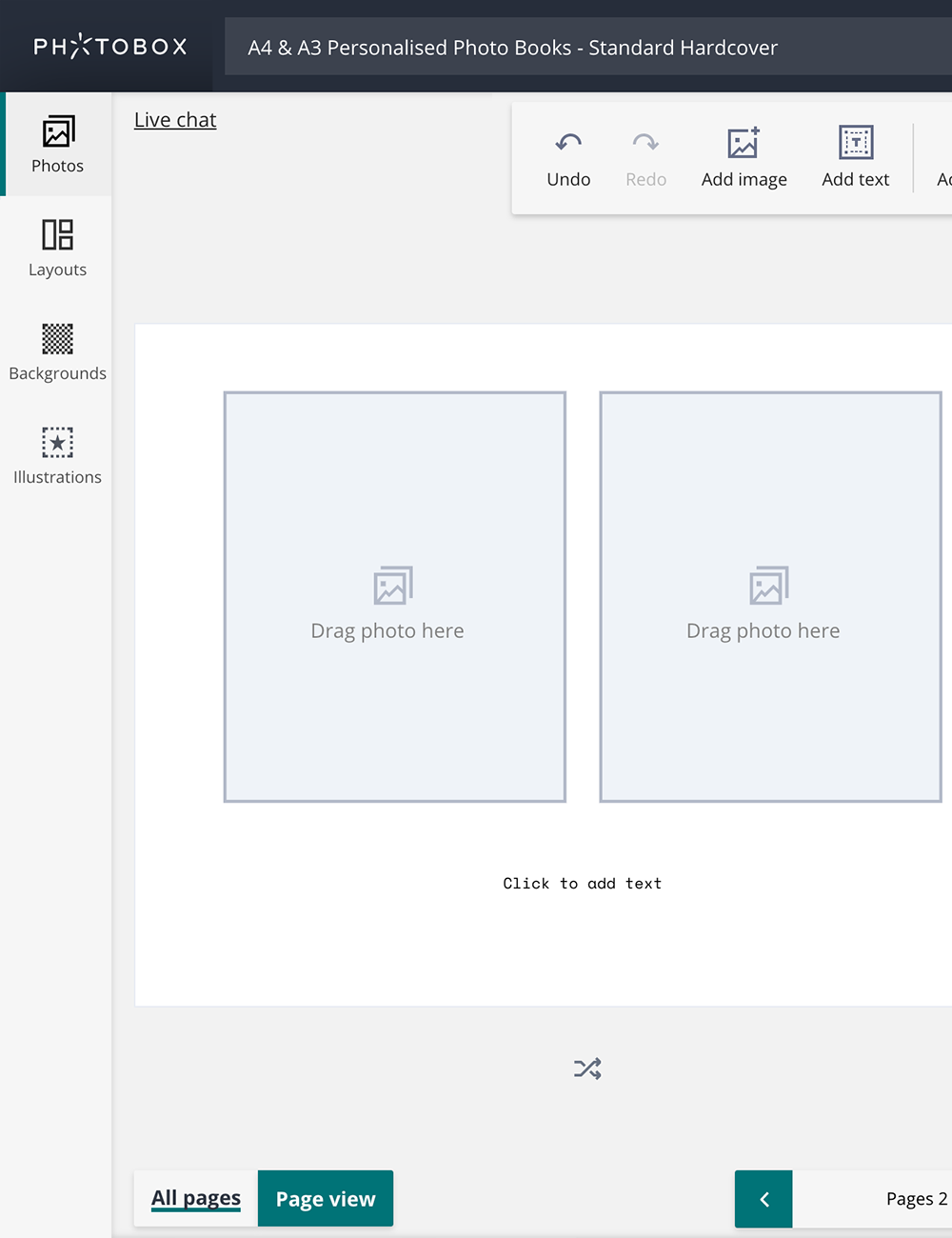Open the Layouts panel
Viewport: 952px width, 1238px height.
57,249
